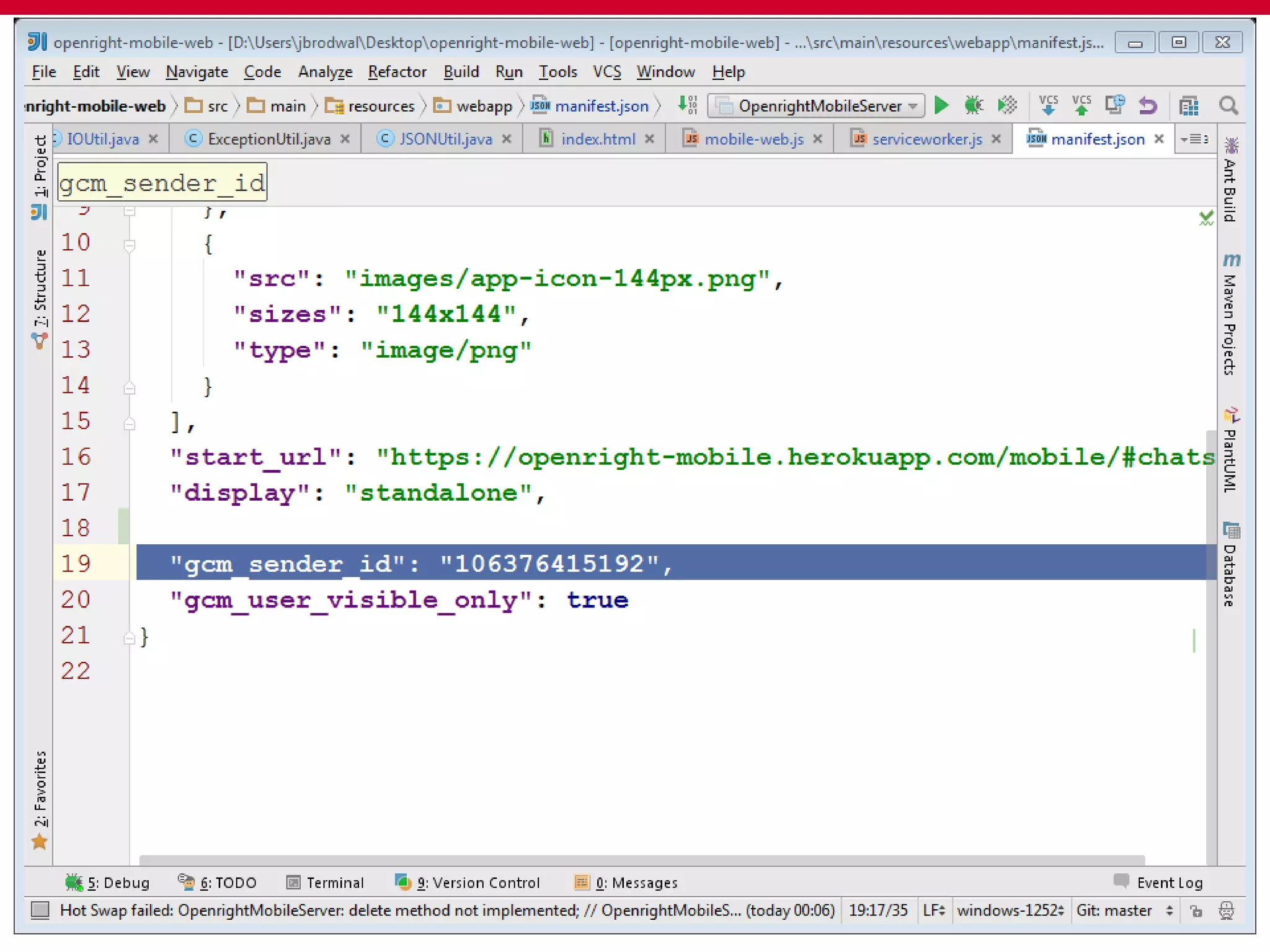Click VCS commit changes icon (green arrow)
The height and width of the screenshot is (952, 1270).
coord(1081,106)
